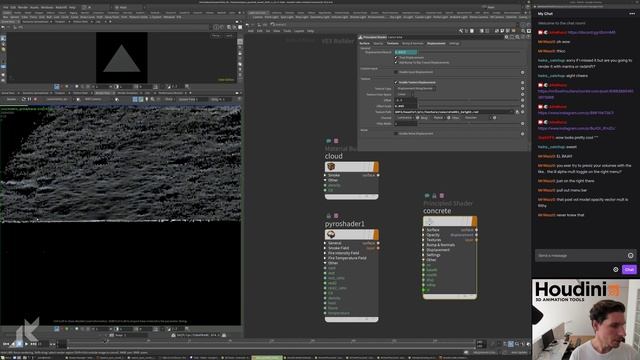
Task: Click pink badge icon above cloud node
Action: click(336, 141)
